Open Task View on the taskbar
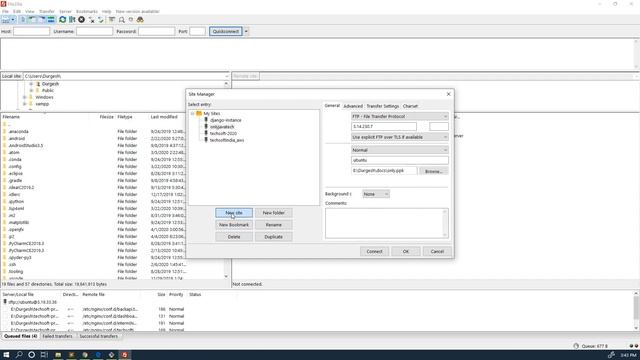The image size is (640, 360). click(44, 355)
